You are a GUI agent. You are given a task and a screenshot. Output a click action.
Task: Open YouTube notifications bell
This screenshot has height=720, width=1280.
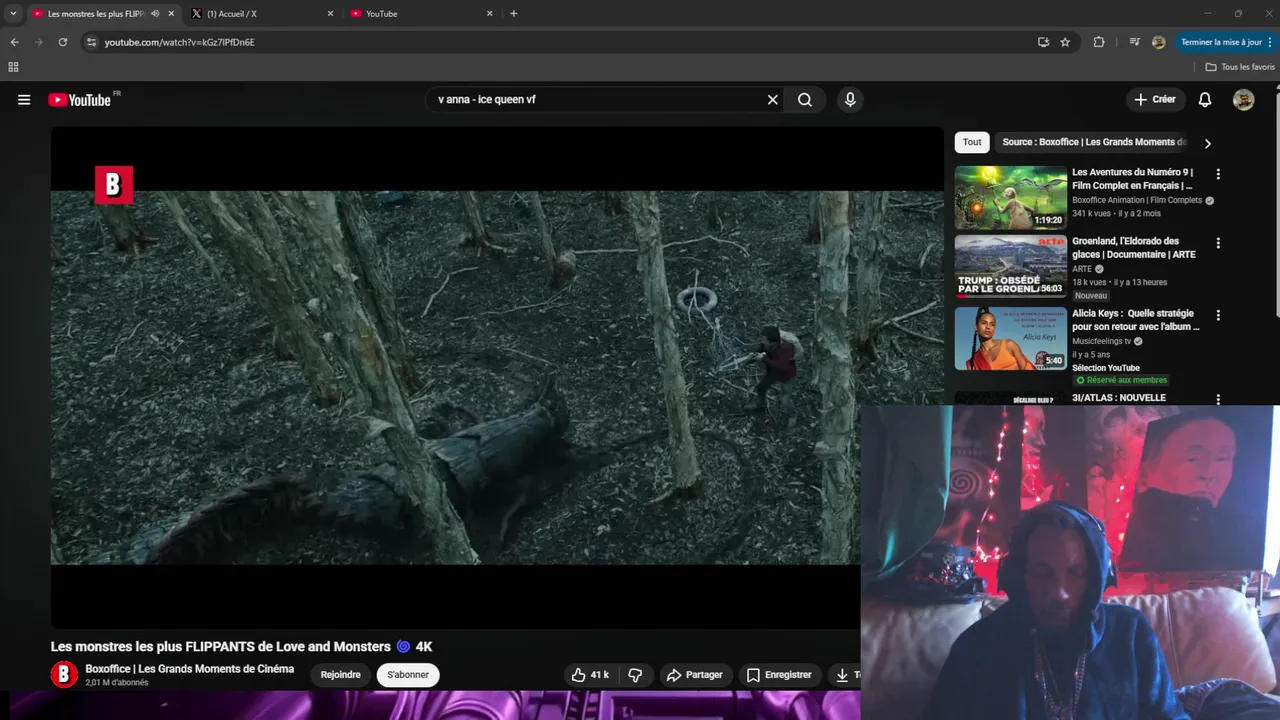coord(1205,100)
